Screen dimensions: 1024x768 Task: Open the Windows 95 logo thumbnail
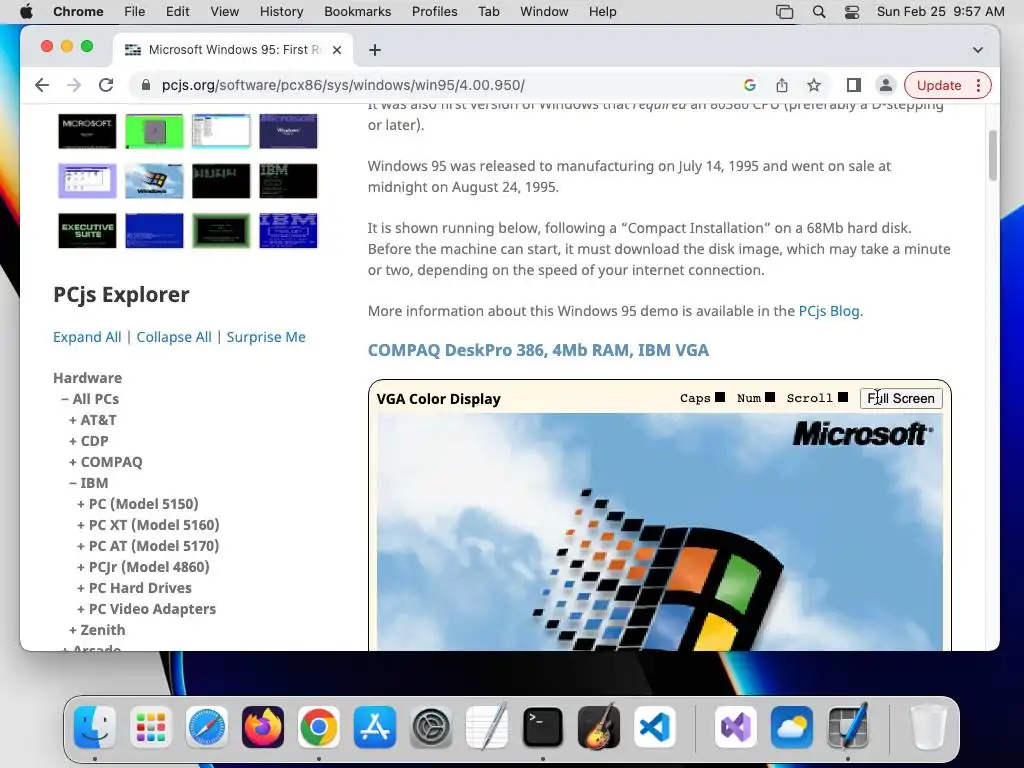coord(154,181)
